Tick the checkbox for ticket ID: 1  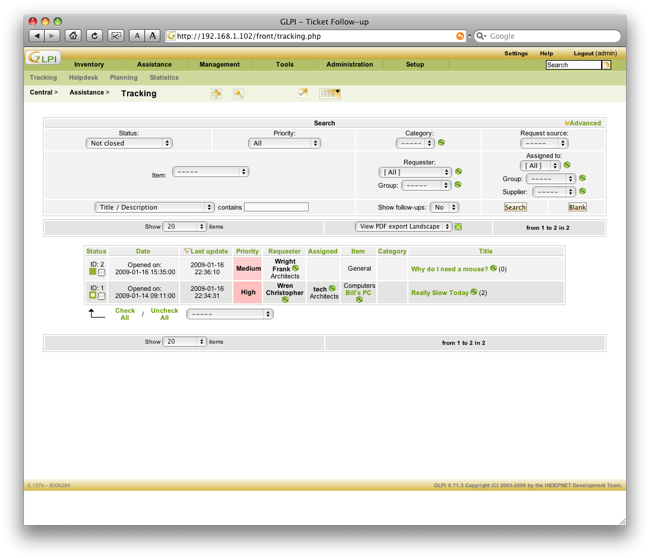coord(102,296)
